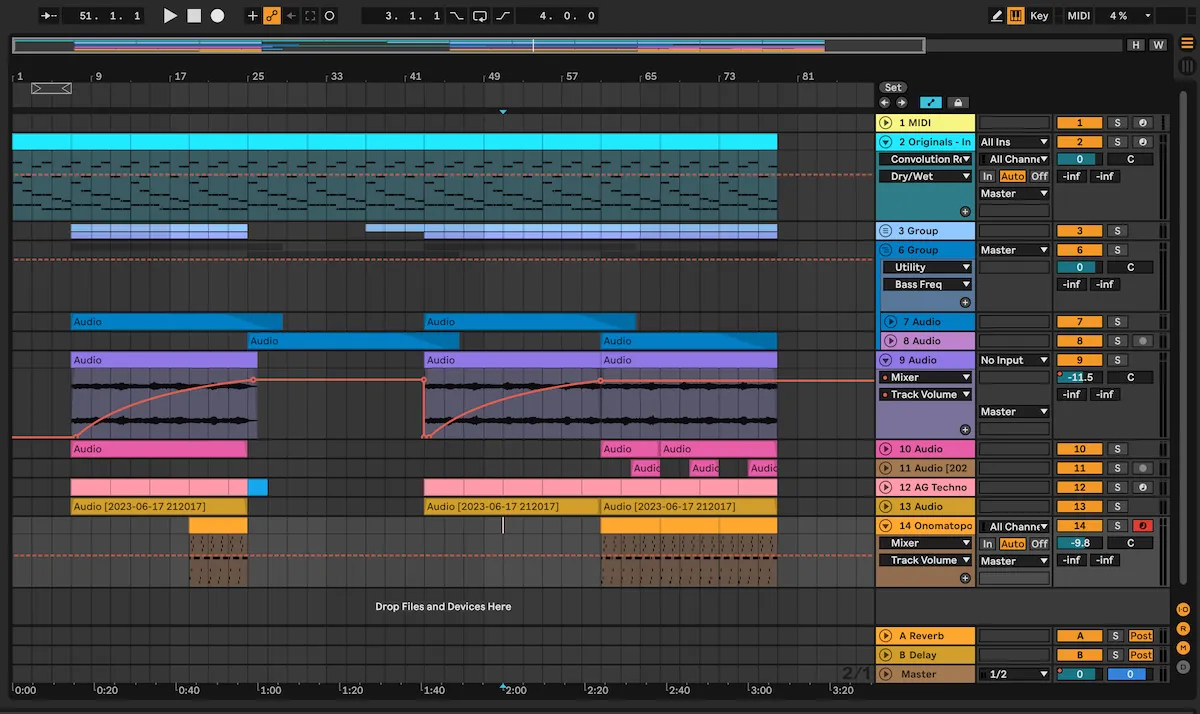Click the add automation lane plus on track 14
This screenshot has height=714, width=1200.
pos(965,578)
